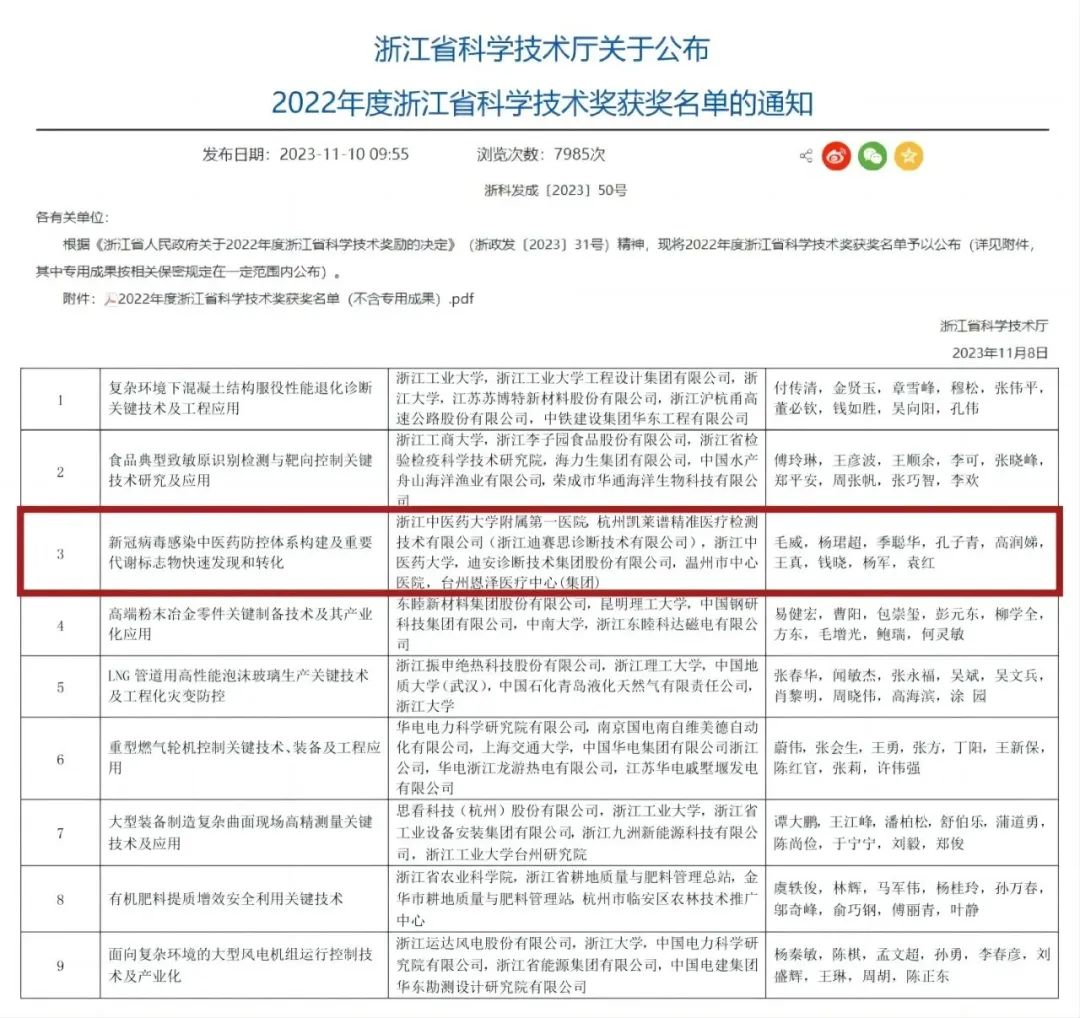Click the share icon beside Weibo
Viewport: 1080px width, 1018px height.
806,156
